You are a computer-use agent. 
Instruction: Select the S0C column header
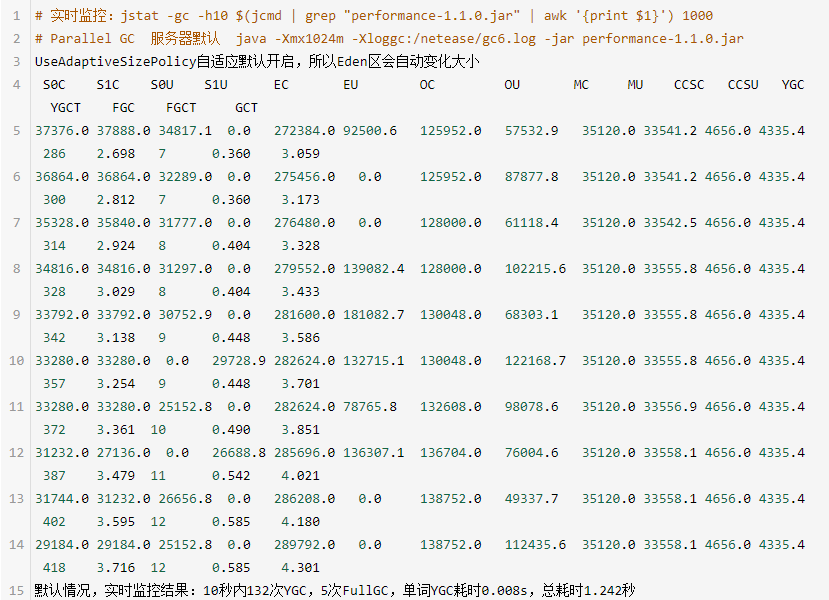54,85
